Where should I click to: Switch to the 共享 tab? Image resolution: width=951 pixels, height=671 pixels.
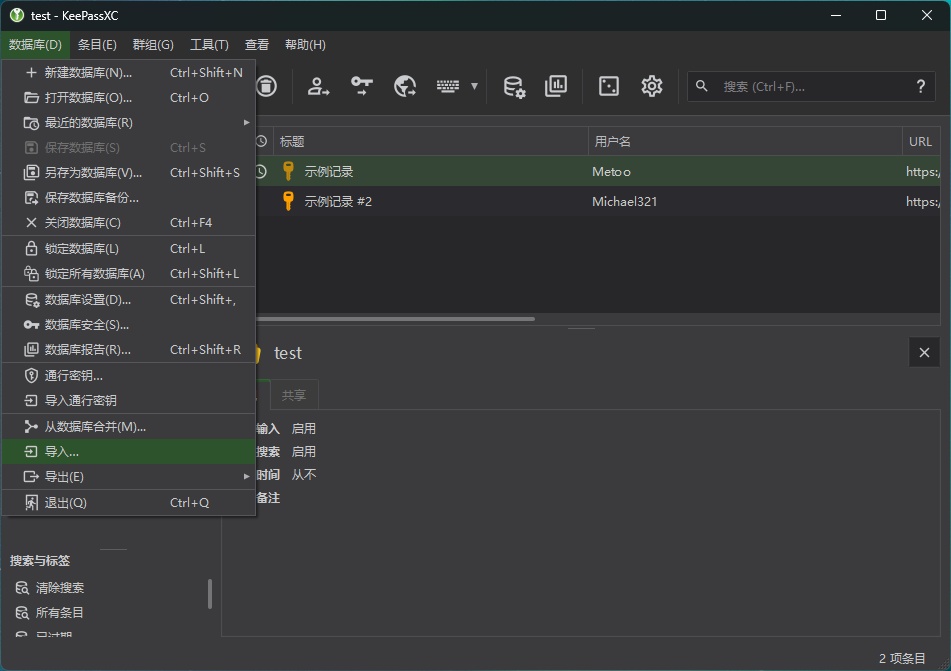click(x=294, y=395)
